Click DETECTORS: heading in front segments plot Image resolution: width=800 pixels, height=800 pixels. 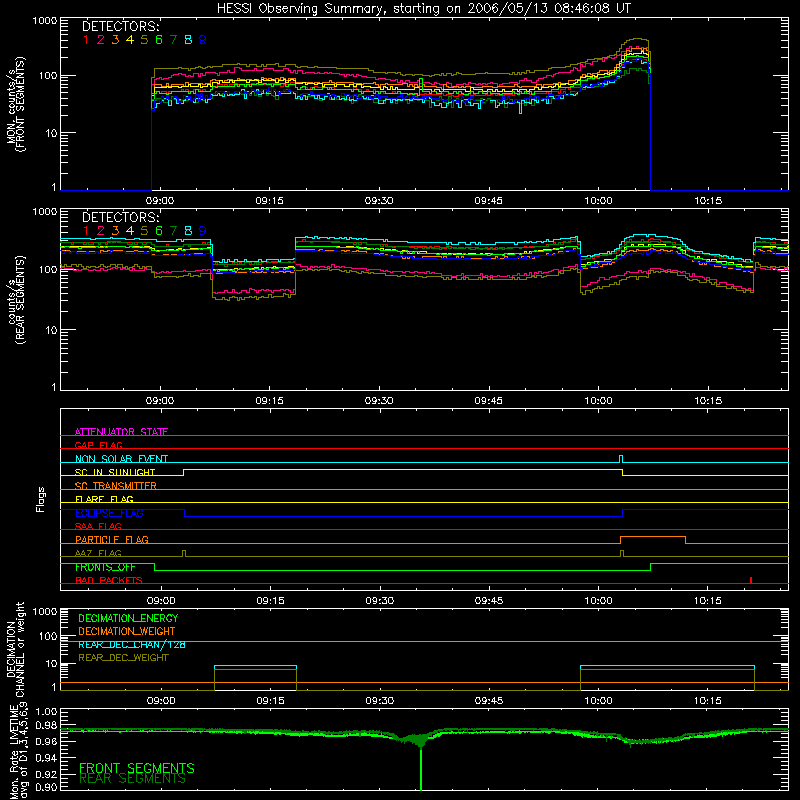(x=121, y=26)
